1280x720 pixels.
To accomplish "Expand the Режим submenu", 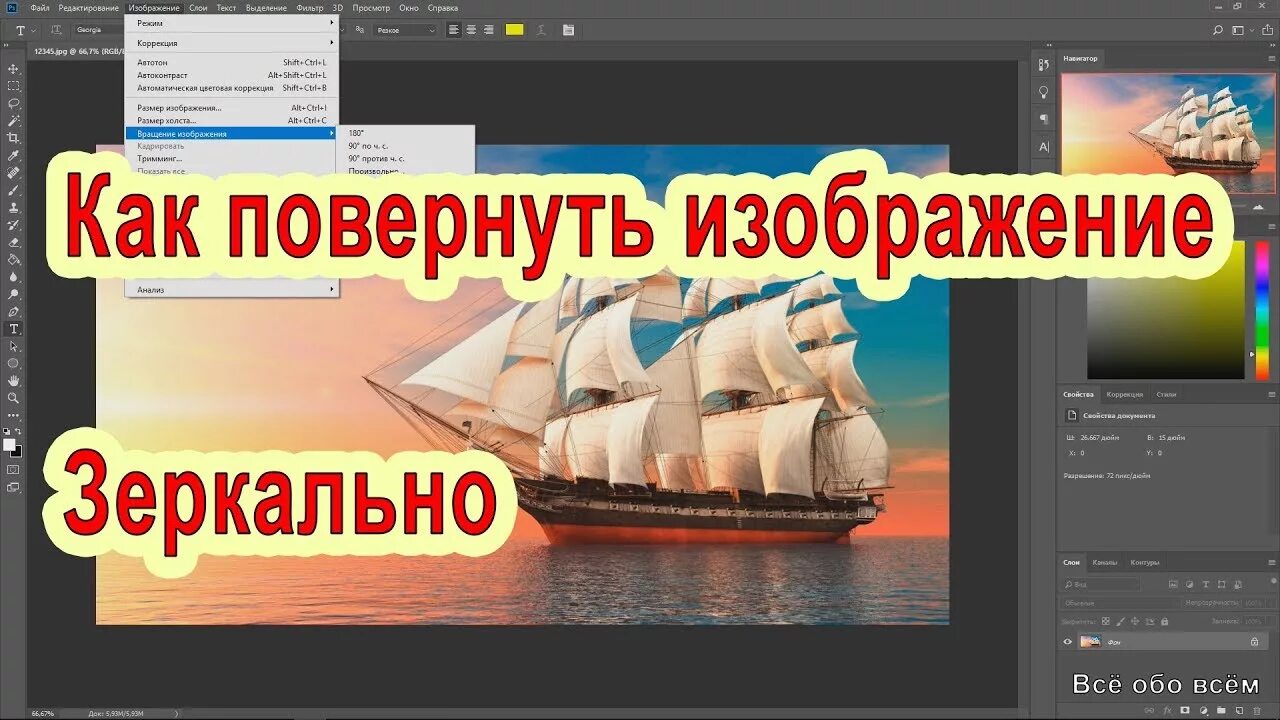I will [x=232, y=23].
